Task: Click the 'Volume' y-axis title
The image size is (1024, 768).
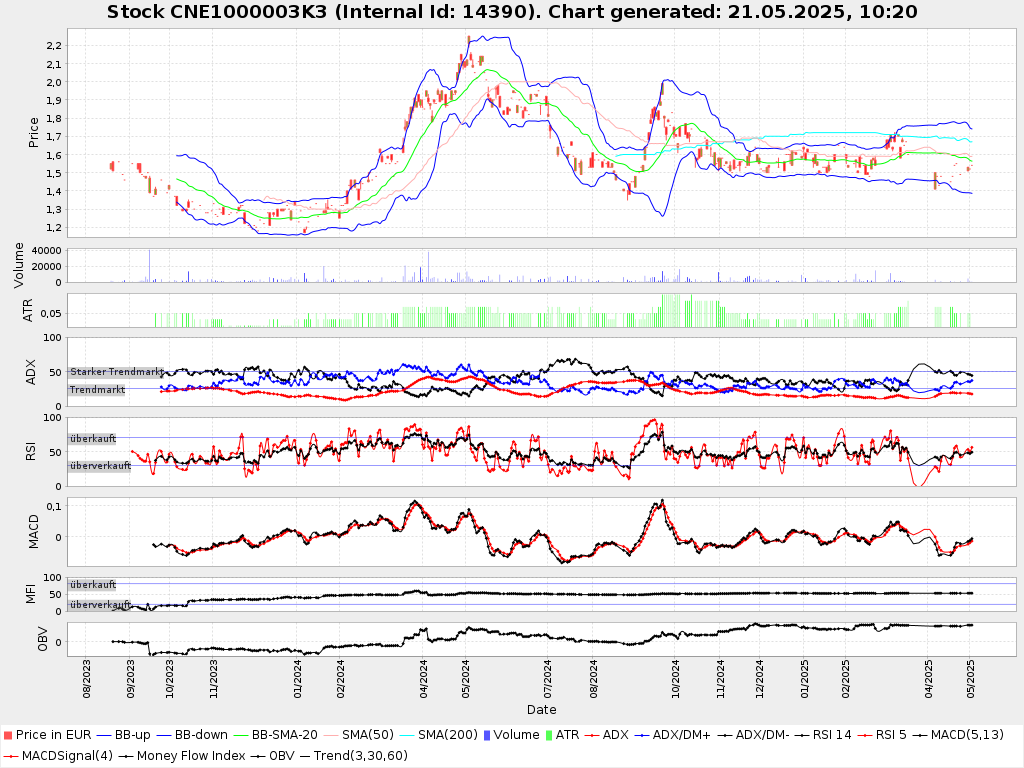Action: [x=19, y=265]
